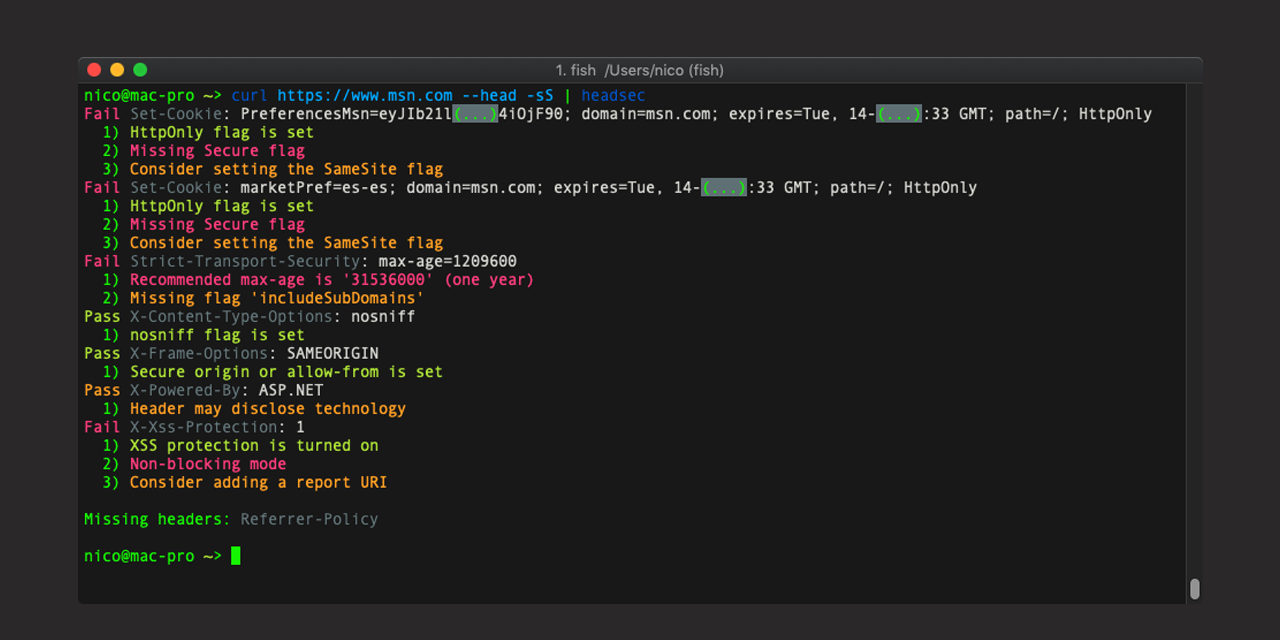The width and height of the screenshot is (1280, 640).
Task: Click the https://www.msn.com URL in command
Action: tap(365, 96)
